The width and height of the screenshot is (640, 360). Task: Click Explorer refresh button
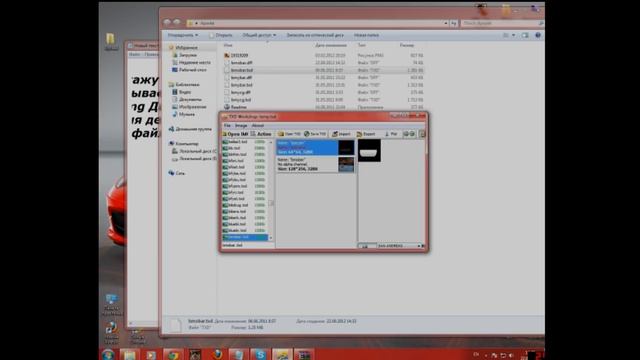click(x=454, y=23)
